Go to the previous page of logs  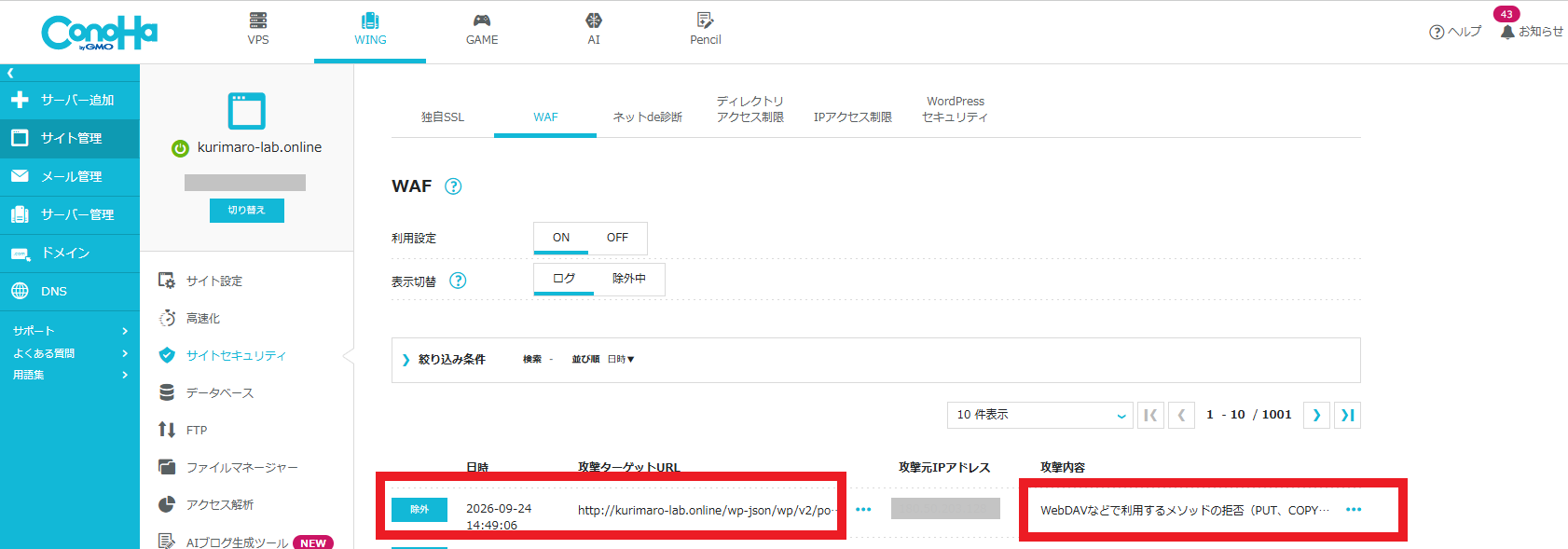[1181, 415]
